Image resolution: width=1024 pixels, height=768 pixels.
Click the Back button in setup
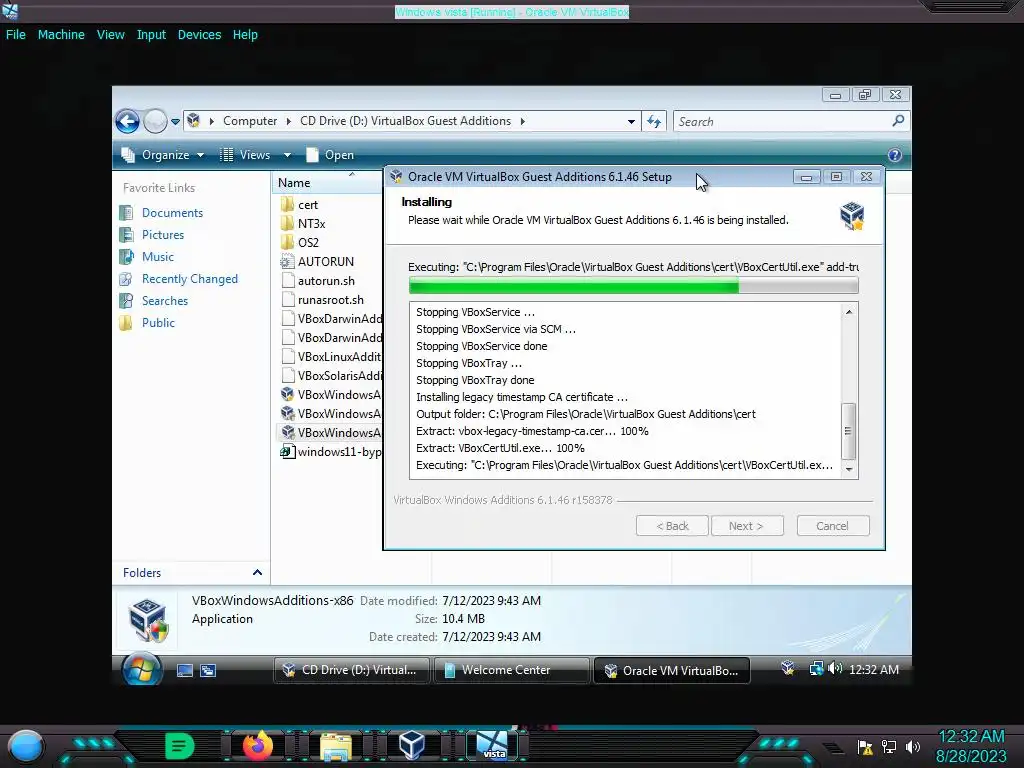(x=672, y=526)
